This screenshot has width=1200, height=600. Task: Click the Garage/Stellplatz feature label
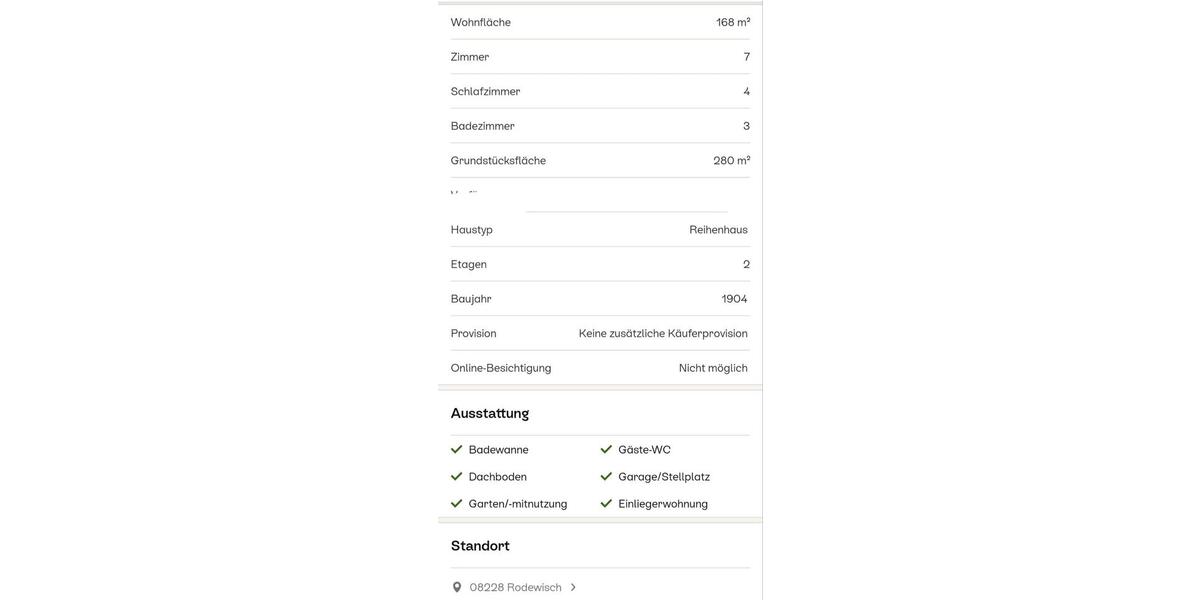coord(664,477)
